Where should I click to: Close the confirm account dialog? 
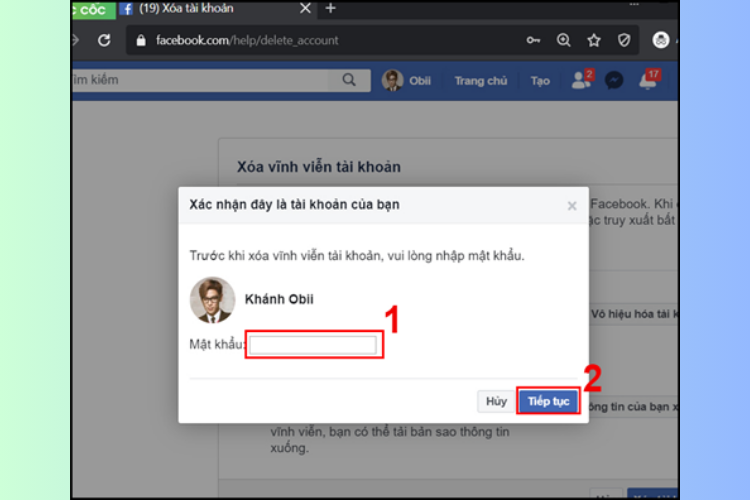[572, 206]
